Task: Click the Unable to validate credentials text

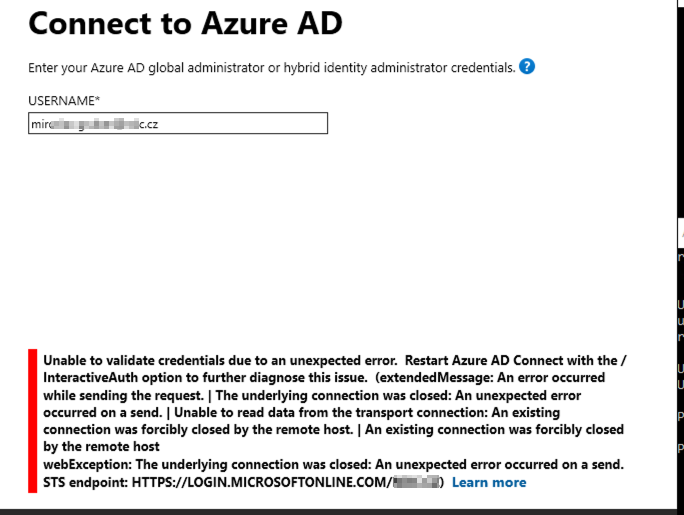Action: [220, 361]
